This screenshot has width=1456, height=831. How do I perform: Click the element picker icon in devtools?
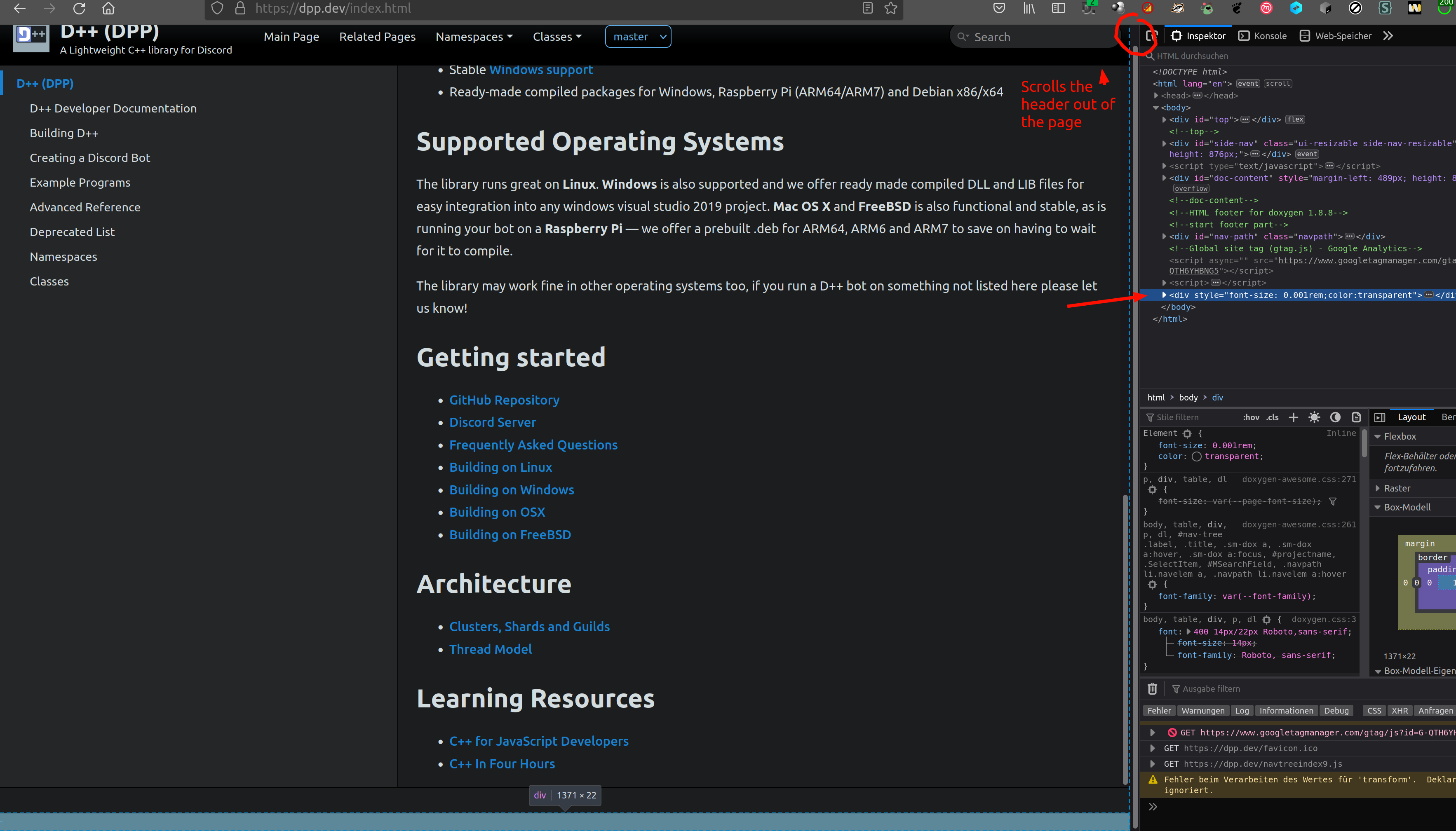(1151, 36)
